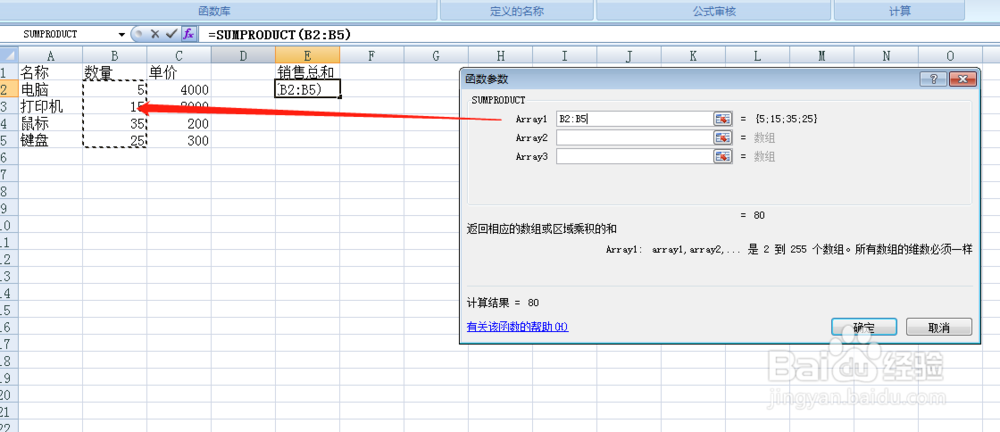The width and height of the screenshot is (1000, 432).
Task: Select column D header
Action: (243, 56)
